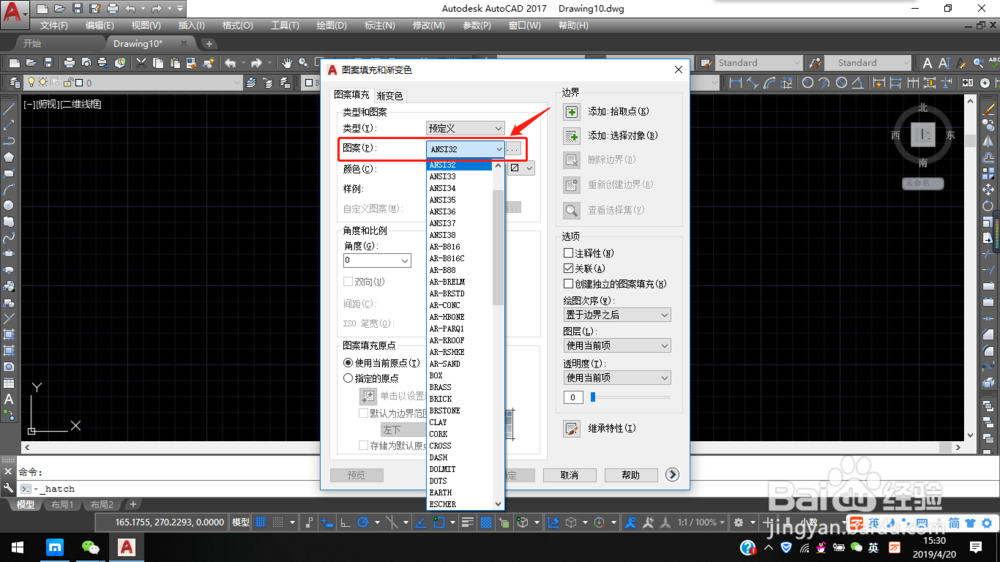This screenshot has width=1000, height=562.
Task: Open the Windows Start menu
Action: tap(18, 547)
